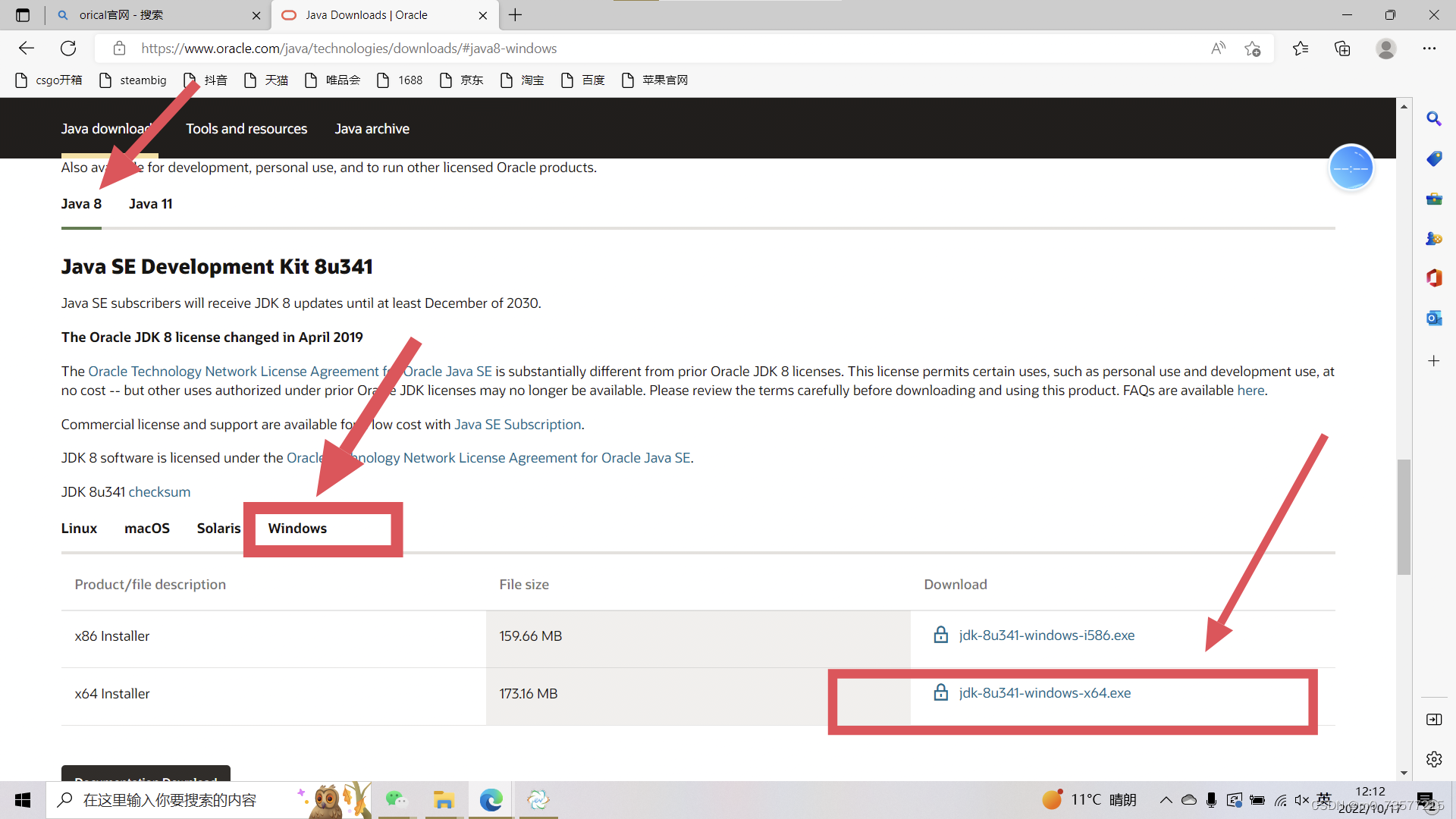Open the sidebar search icon

(x=1434, y=119)
